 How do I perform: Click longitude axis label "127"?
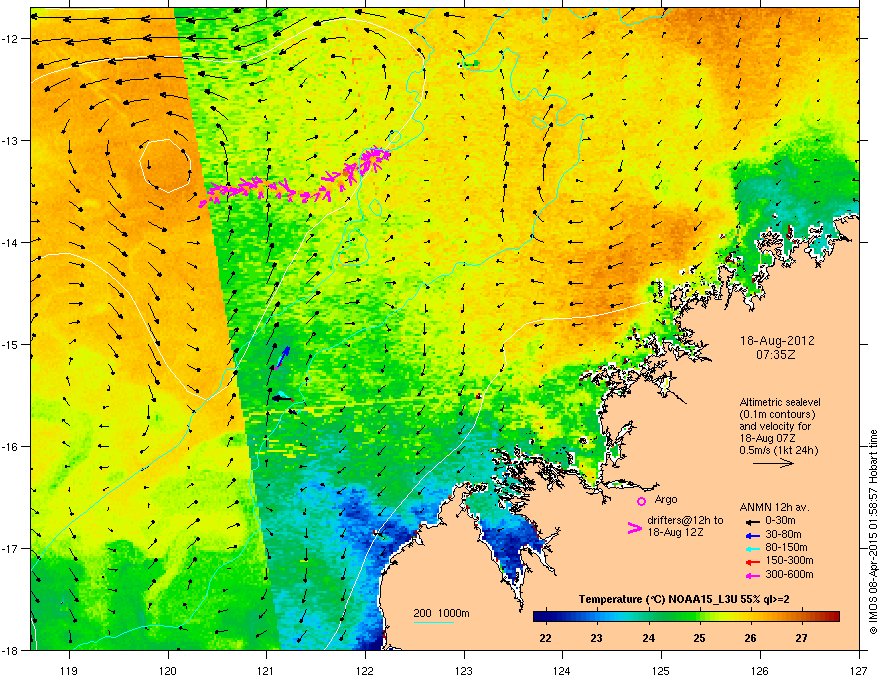(x=859, y=670)
